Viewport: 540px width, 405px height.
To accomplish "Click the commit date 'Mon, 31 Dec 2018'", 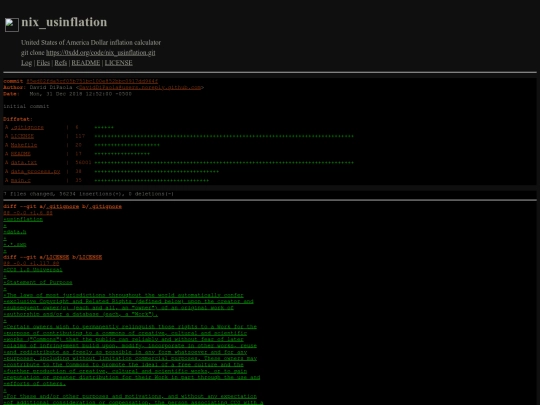I will click(x=56, y=94).
